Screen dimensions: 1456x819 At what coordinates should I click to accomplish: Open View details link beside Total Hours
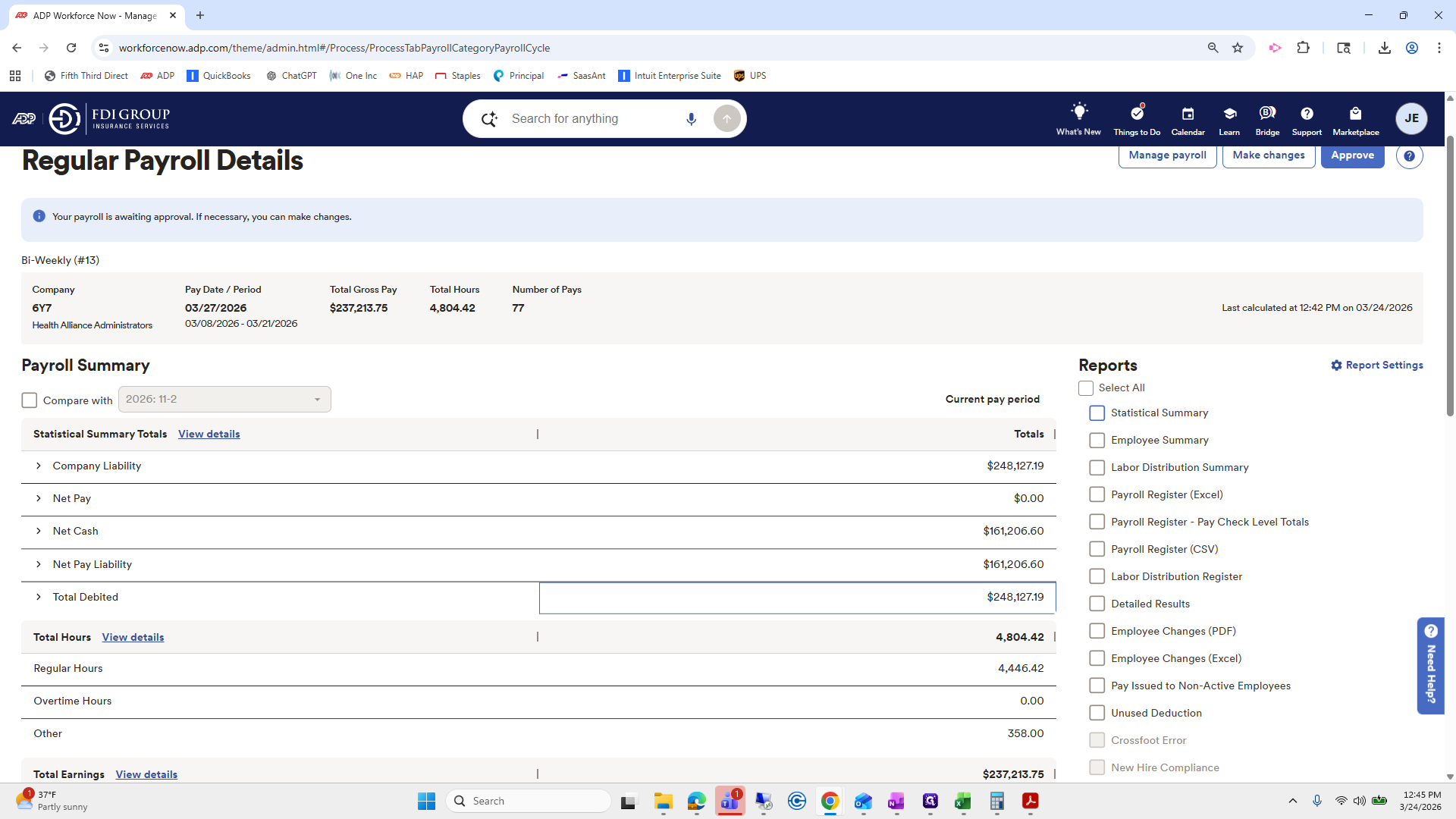tap(133, 638)
